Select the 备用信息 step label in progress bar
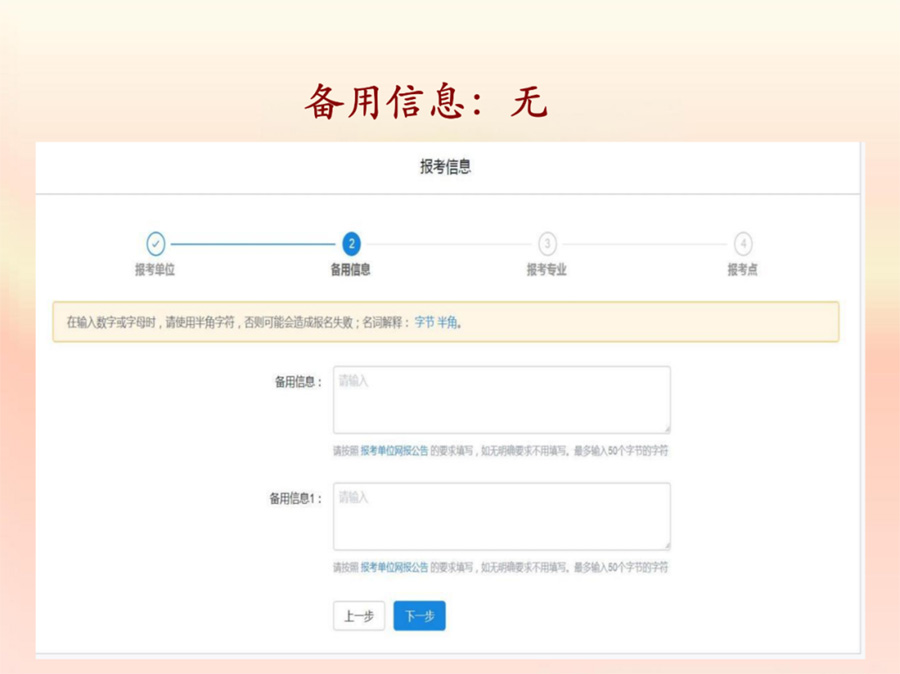Screen dimensions: 900x674 pos(351,270)
